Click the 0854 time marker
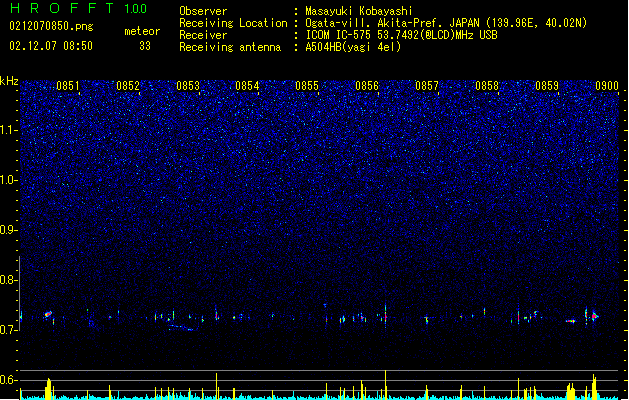This screenshot has height=400, width=629. point(248,86)
